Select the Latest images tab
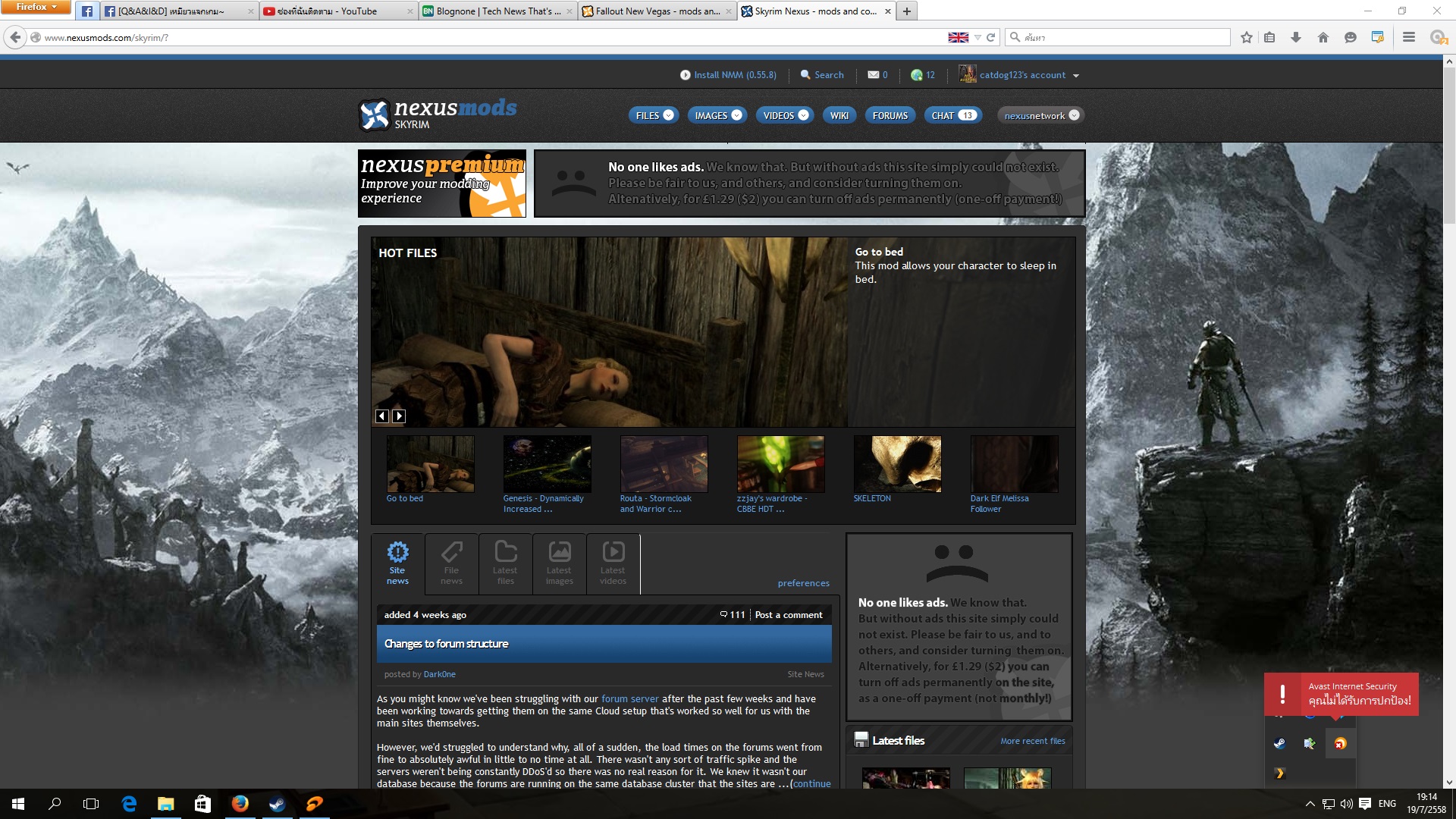The width and height of the screenshot is (1456, 819). 559,563
